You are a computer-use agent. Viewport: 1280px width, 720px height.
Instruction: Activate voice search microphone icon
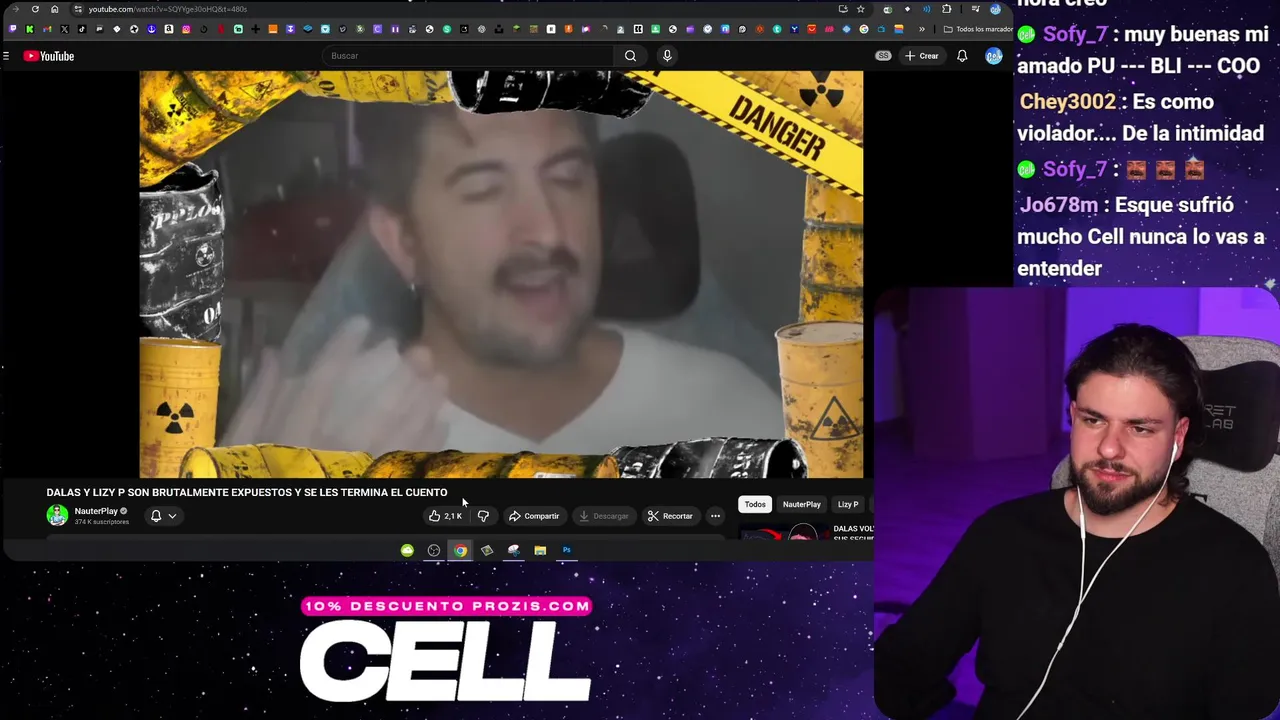coord(667,56)
